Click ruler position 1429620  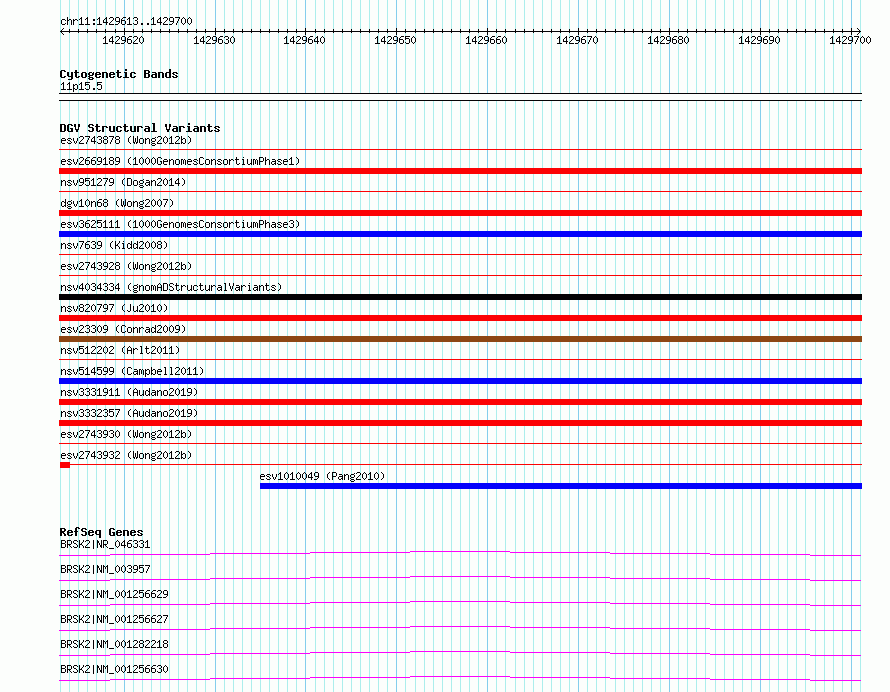(x=123, y=40)
